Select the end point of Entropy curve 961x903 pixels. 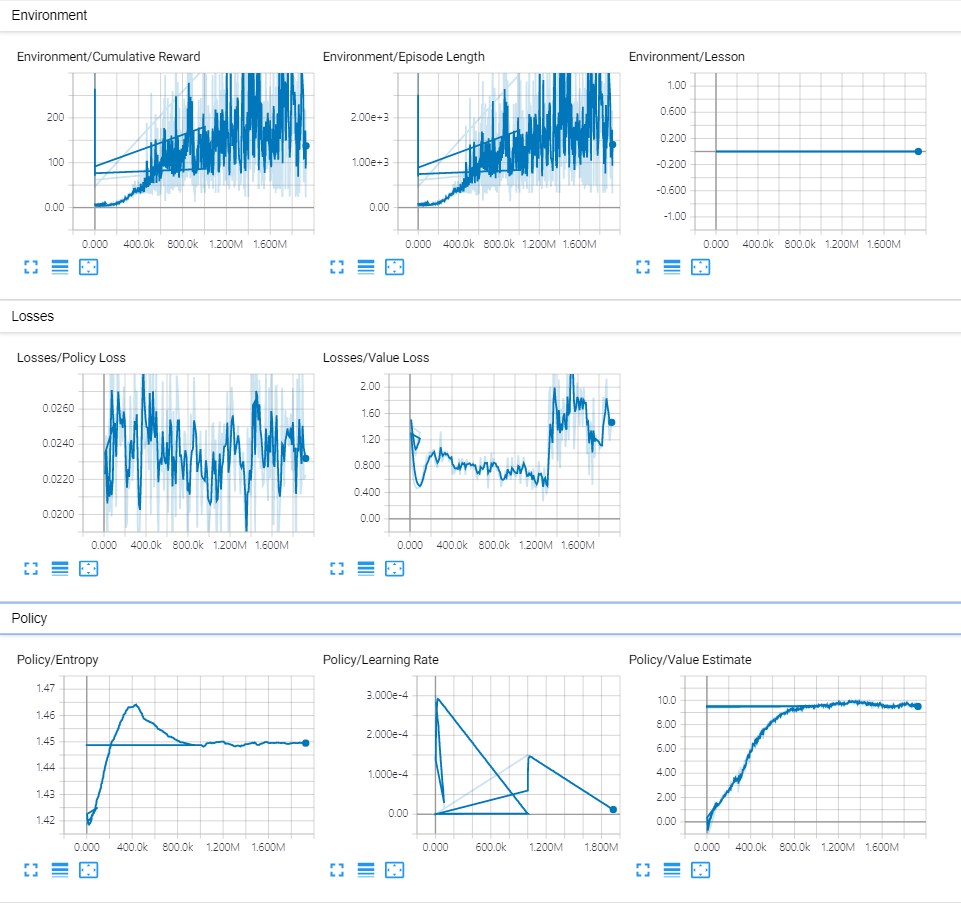pos(306,743)
